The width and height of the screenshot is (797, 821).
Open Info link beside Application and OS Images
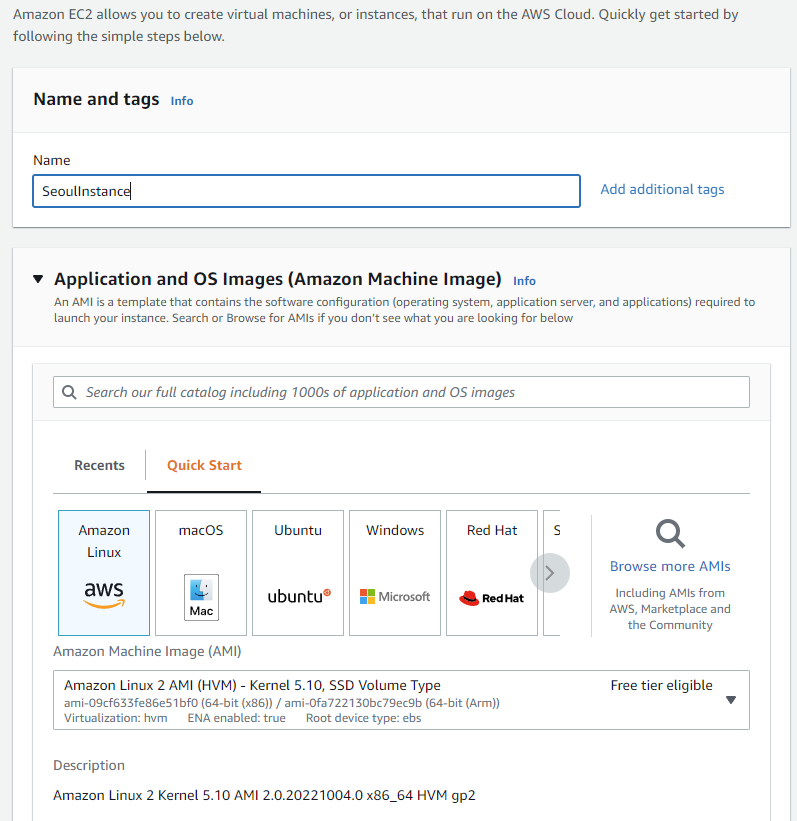(524, 281)
